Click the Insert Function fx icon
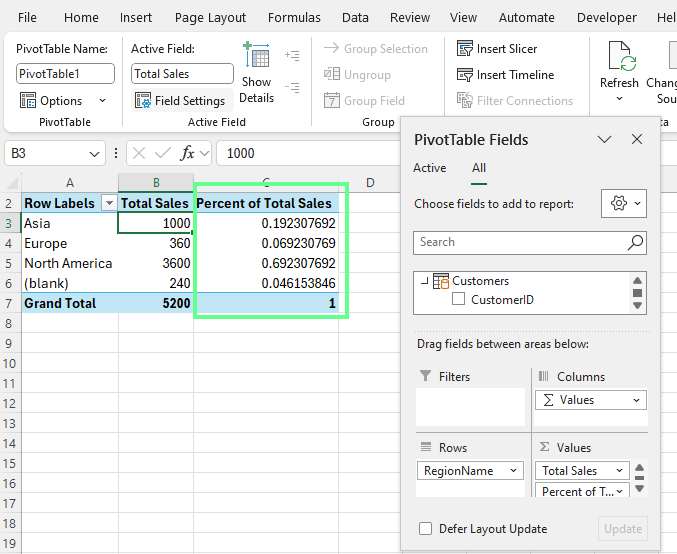The image size is (677, 554). (x=187, y=153)
